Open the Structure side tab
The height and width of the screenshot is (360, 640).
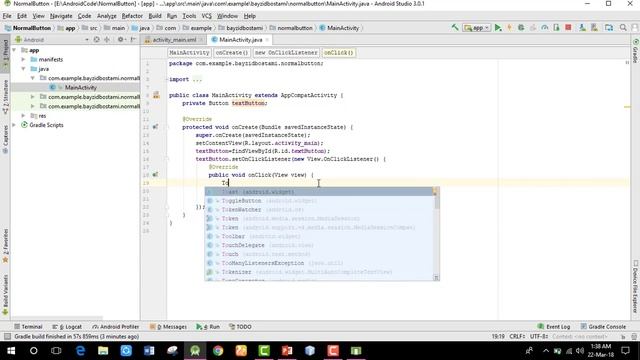pyautogui.click(x=5, y=97)
